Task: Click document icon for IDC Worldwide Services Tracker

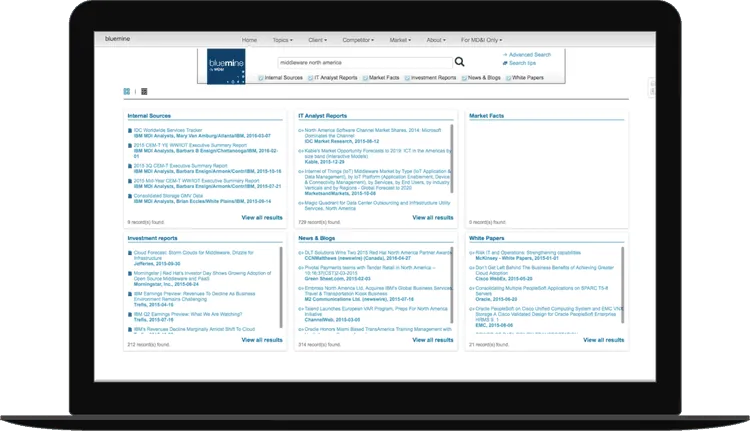Action: [130, 131]
